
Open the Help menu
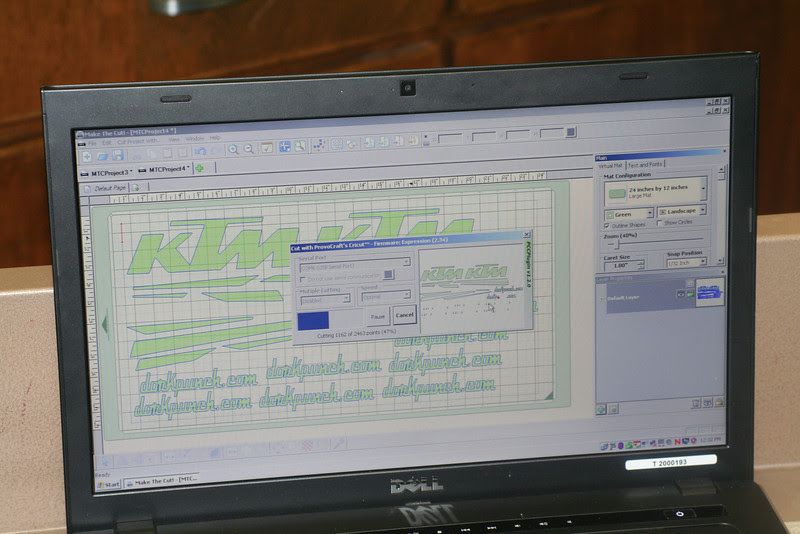click(x=214, y=138)
